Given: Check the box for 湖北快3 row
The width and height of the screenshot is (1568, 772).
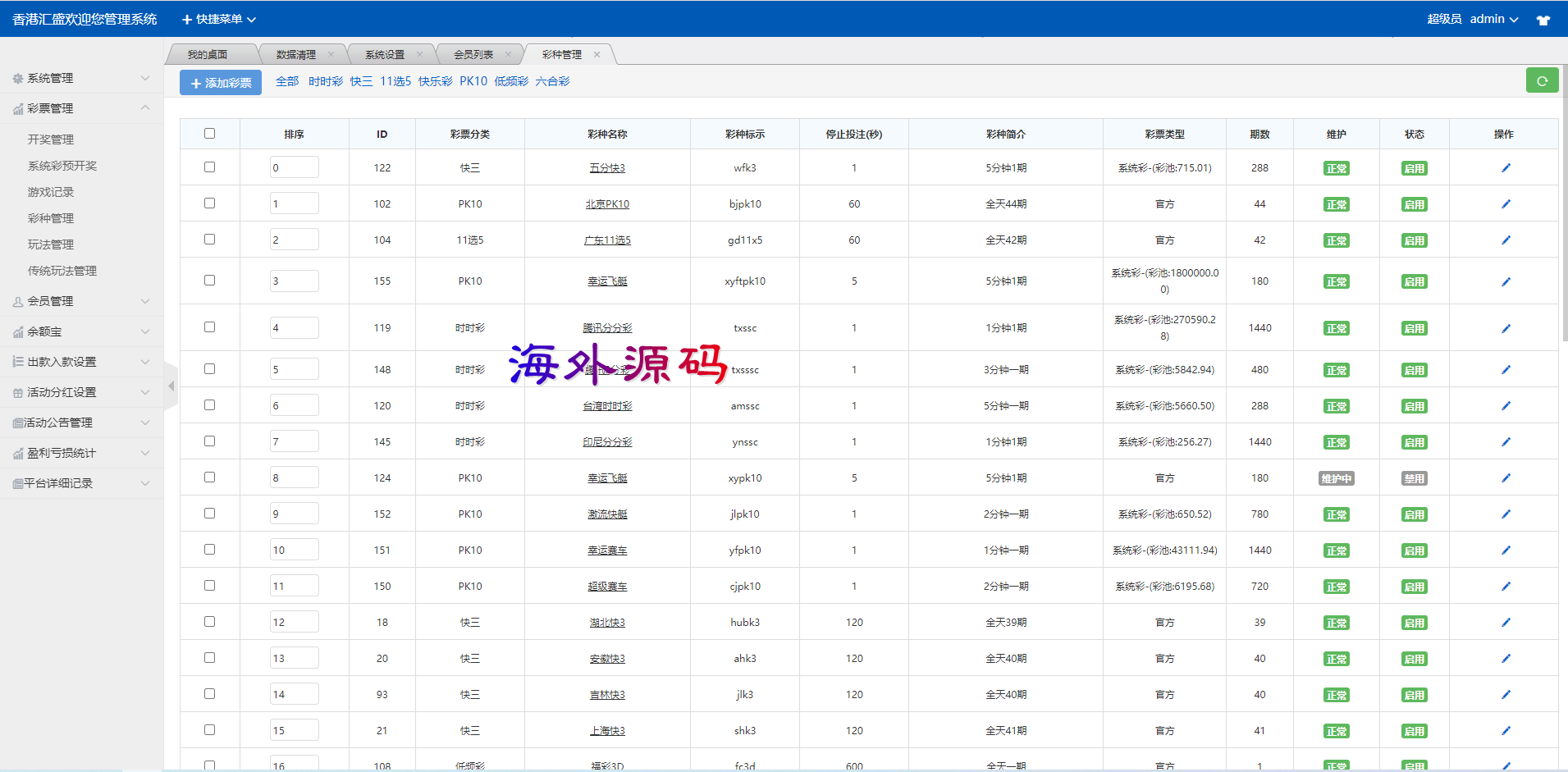Looking at the screenshot, I should click(209, 622).
